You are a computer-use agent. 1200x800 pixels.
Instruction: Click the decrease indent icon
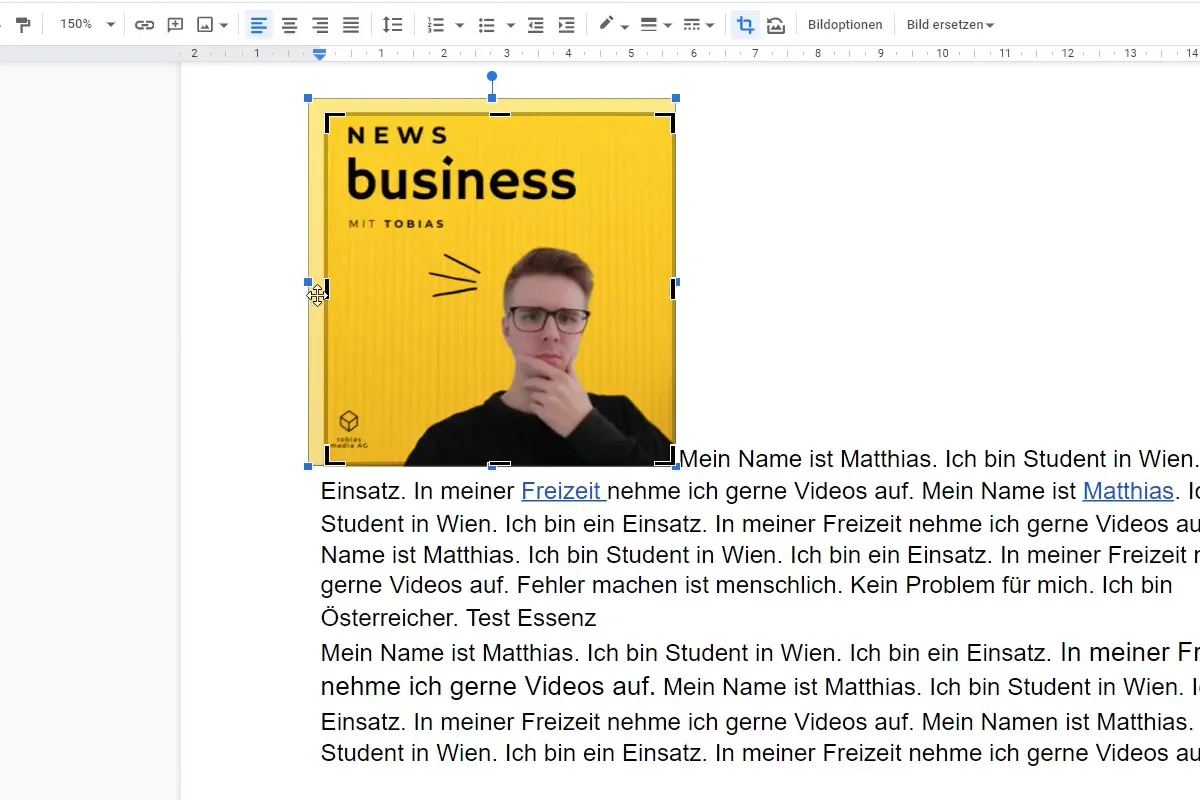(x=536, y=25)
